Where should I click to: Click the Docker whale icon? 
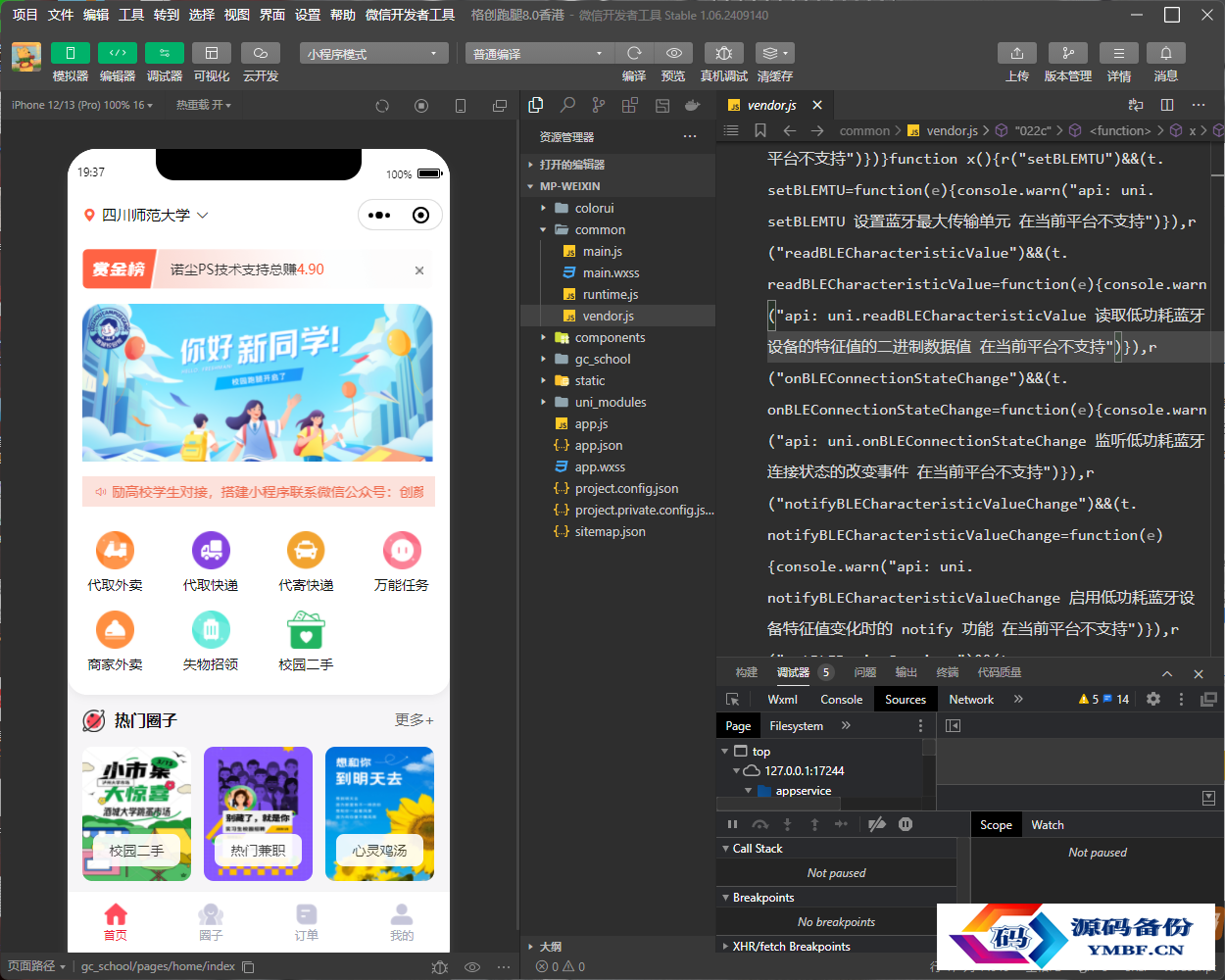click(693, 105)
